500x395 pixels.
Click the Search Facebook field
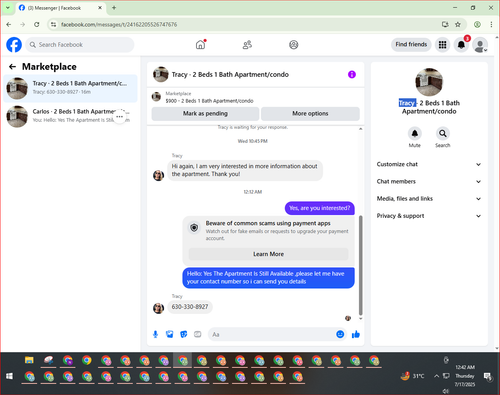pyautogui.click(x=80, y=45)
